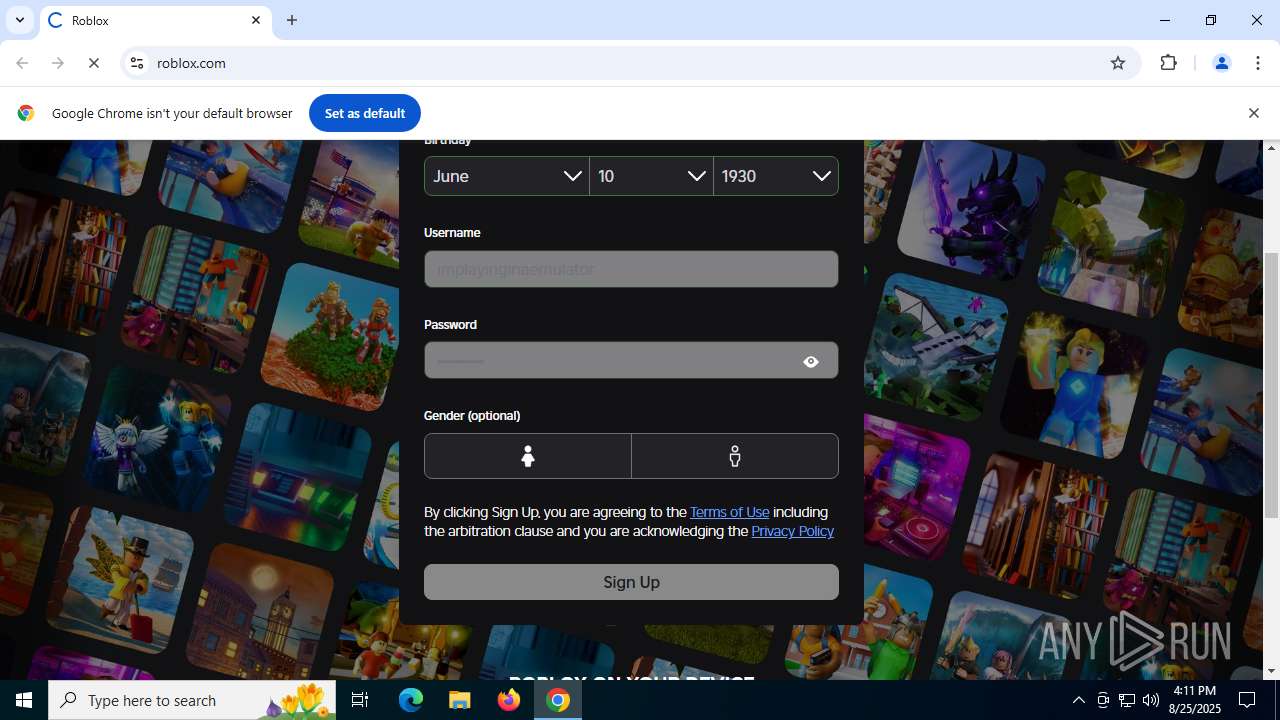Open the Windows Start menu
This screenshot has width=1280, height=720.
pos(24,700)
